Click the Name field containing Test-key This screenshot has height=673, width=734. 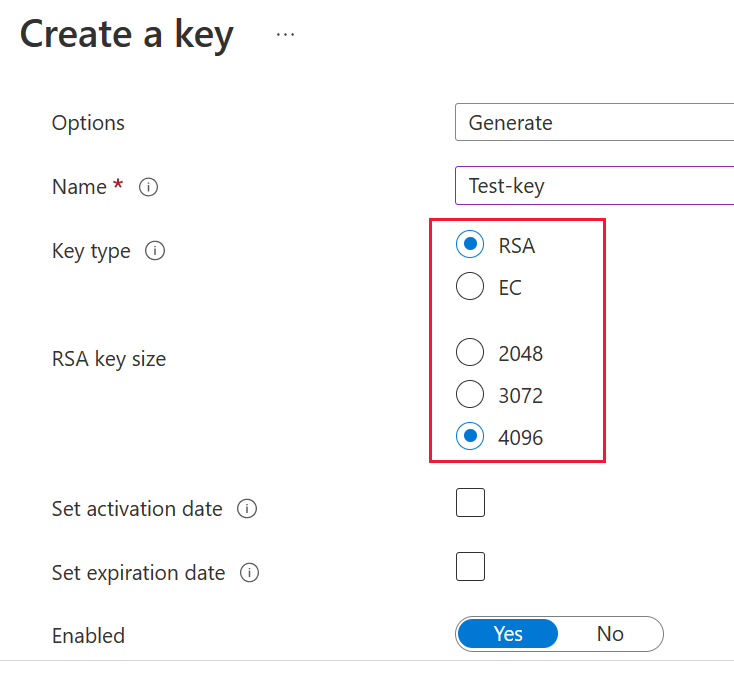pos(594,186)
